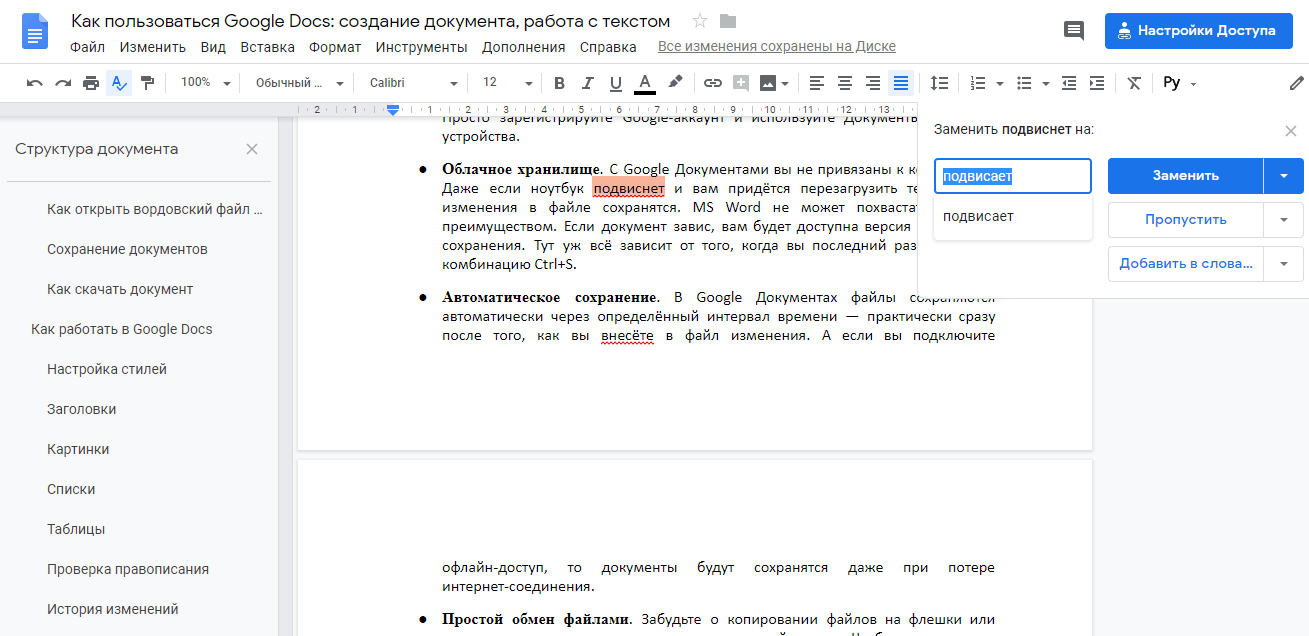Open the print icon
The height and width of the screenshot is (636, 1309).
(x=90, y=83)
